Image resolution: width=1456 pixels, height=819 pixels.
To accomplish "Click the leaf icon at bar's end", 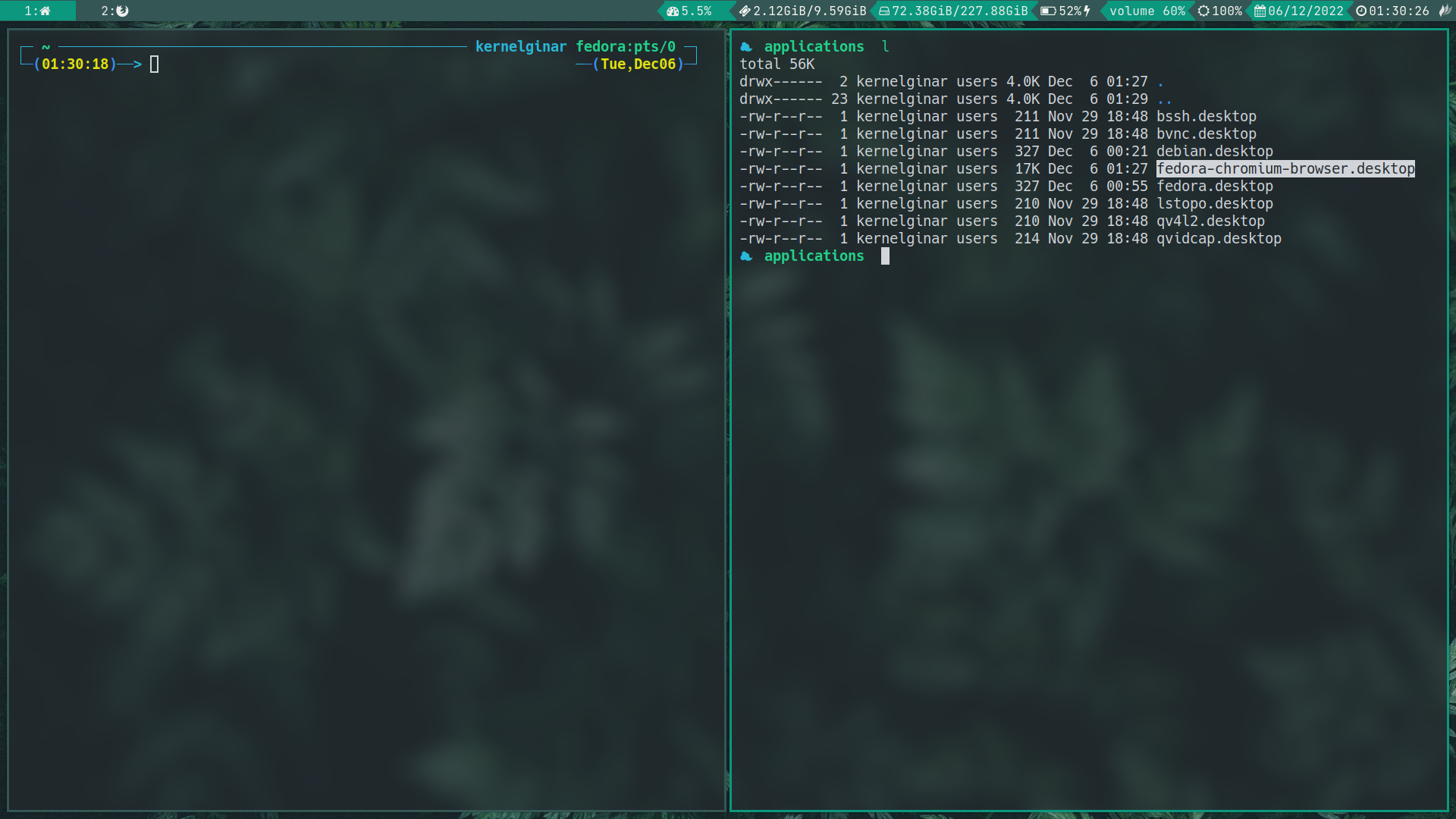I will (1445, 11).
